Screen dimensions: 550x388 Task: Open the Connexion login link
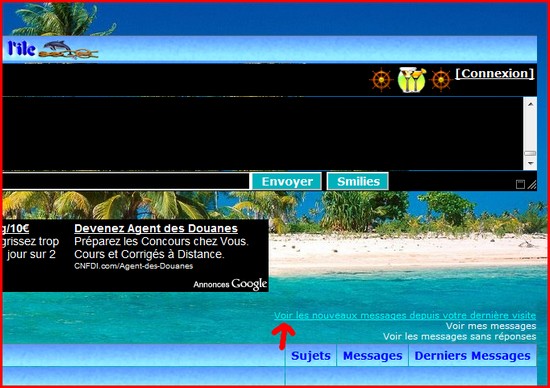[x=495, y=73]
